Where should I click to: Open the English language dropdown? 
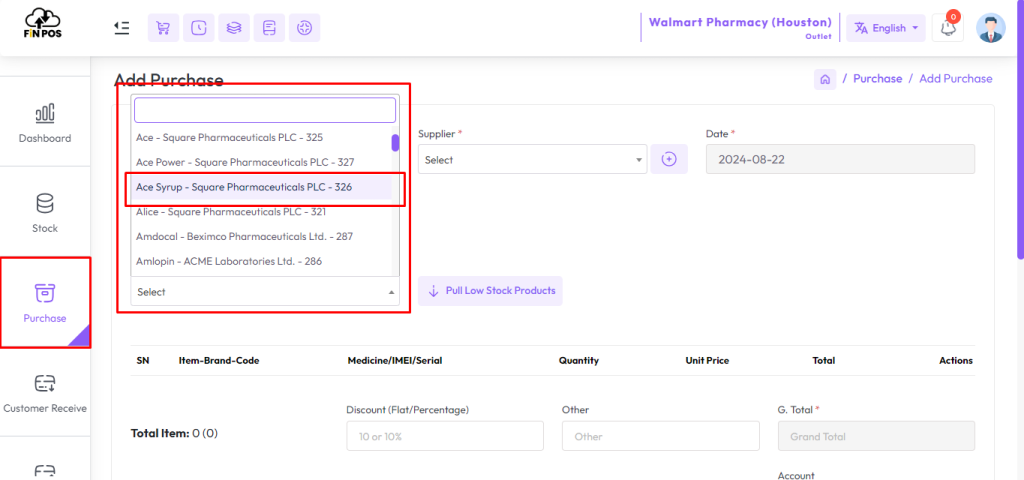[x=886, y=28]
